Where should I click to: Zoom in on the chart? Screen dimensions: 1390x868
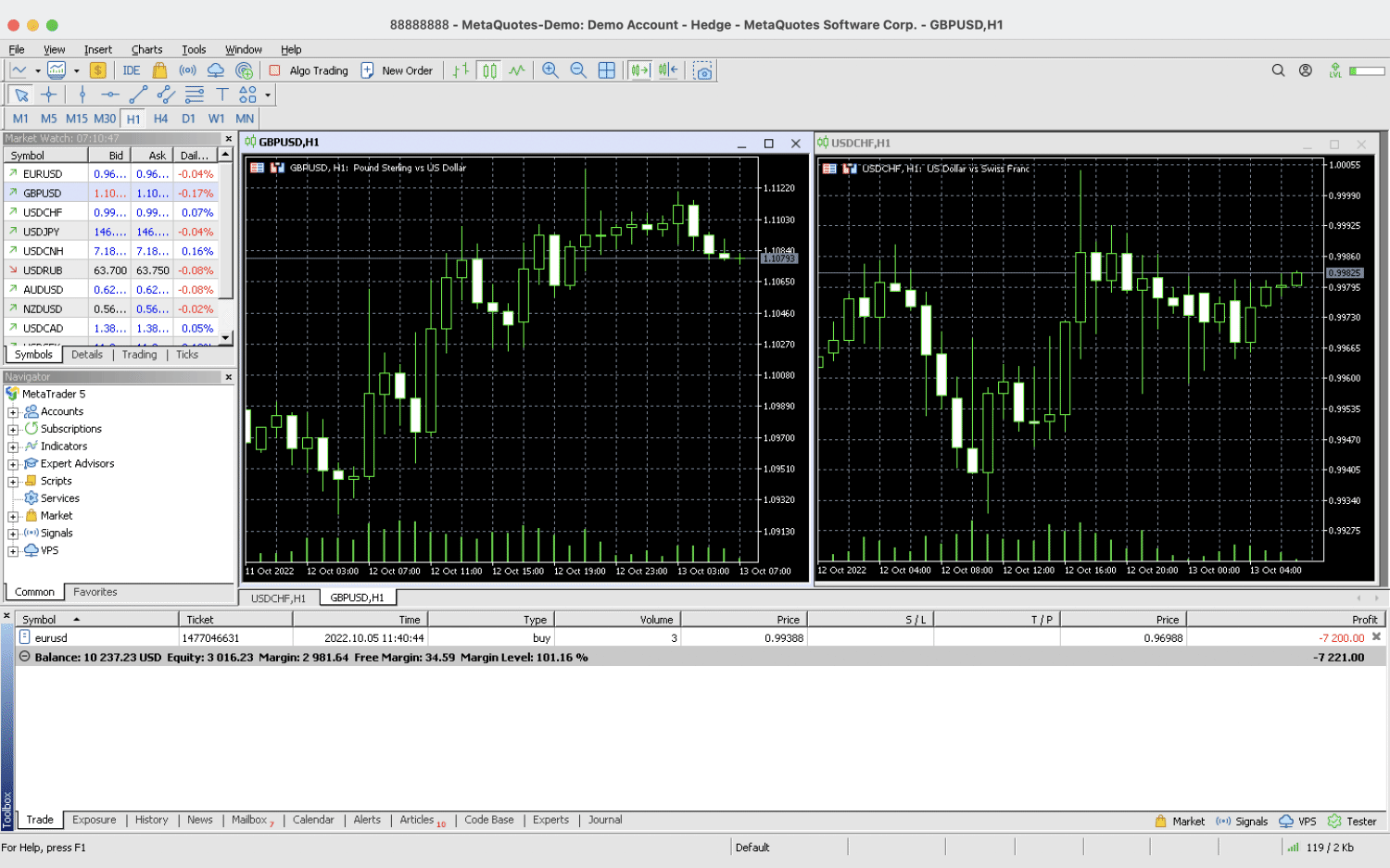[550, 70]
